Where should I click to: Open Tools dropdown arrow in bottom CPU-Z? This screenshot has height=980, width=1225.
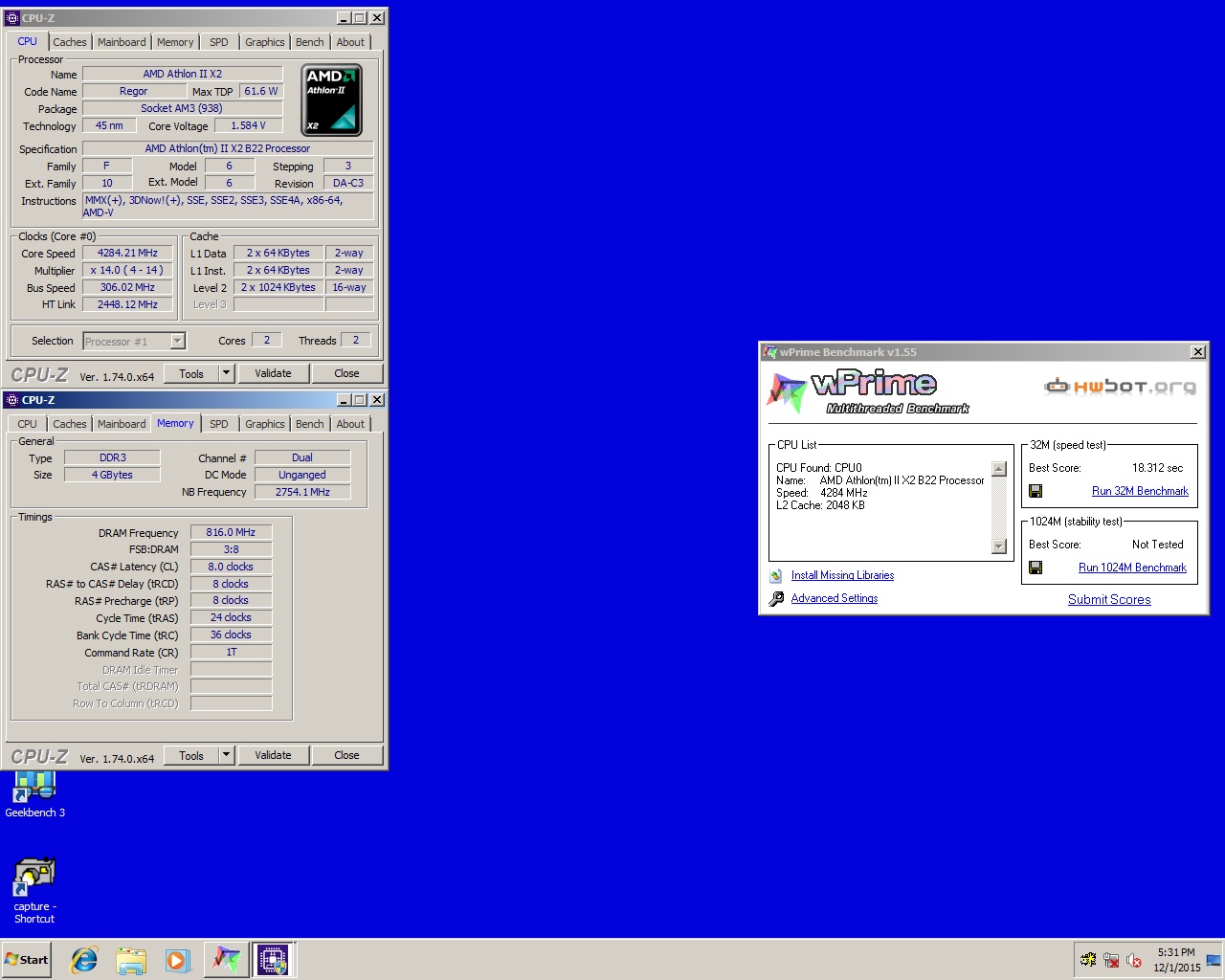(x=226, y=755)
